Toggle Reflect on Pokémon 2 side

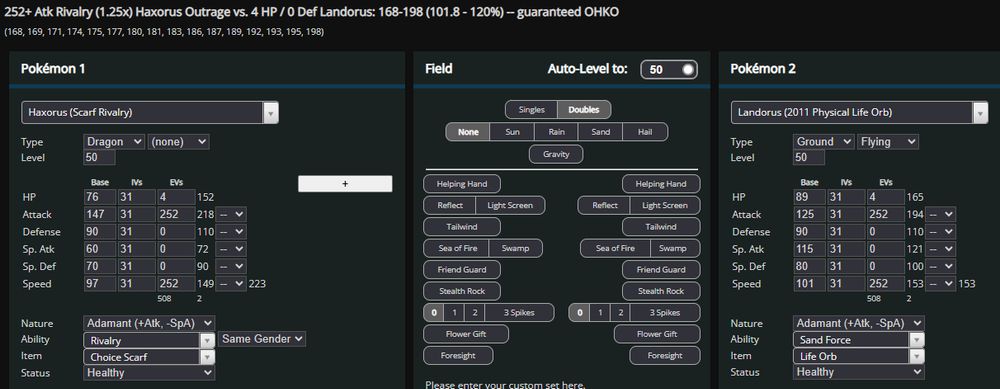[x=604, y=205]
